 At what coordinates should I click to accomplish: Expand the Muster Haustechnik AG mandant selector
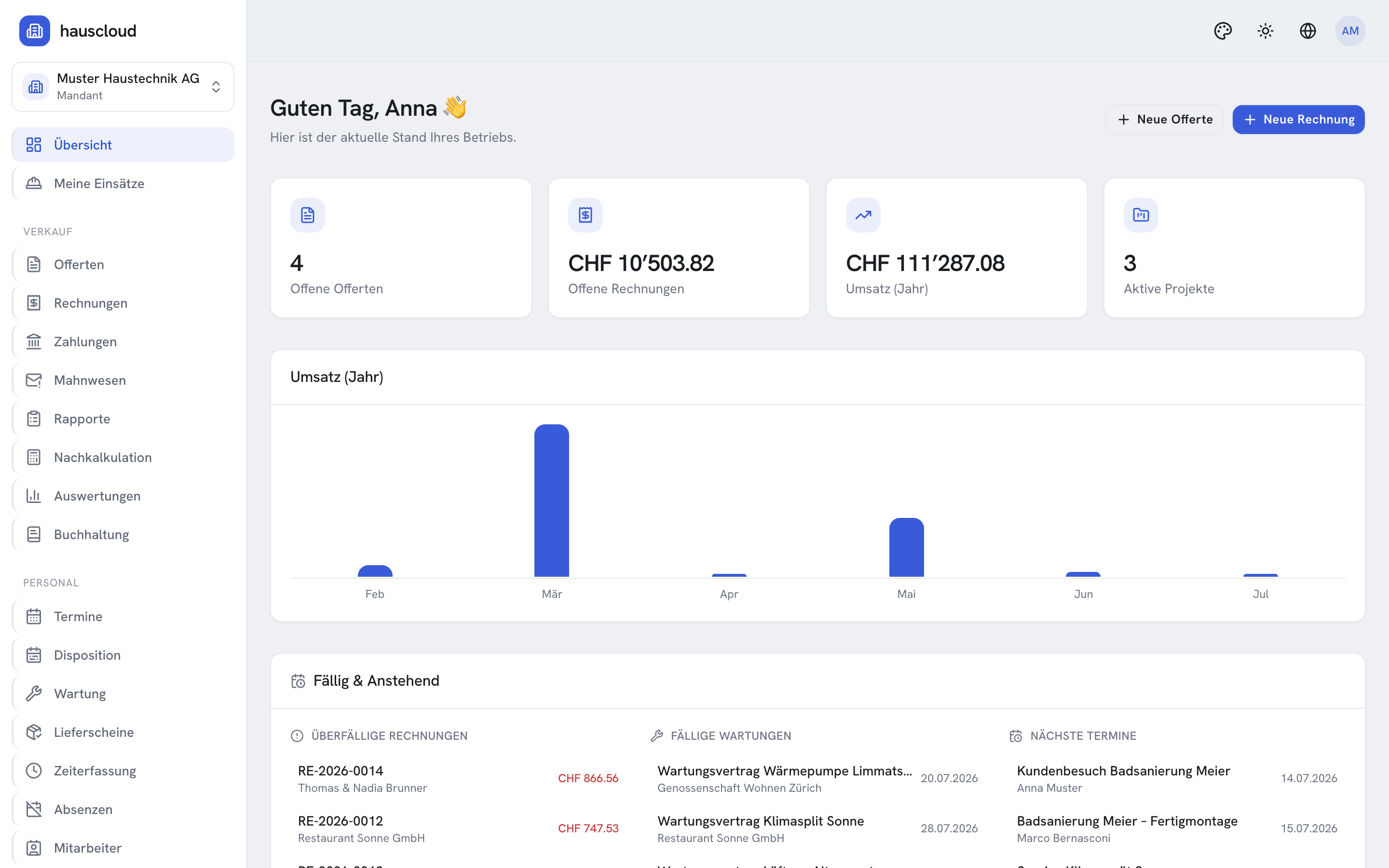coord(123,87)
